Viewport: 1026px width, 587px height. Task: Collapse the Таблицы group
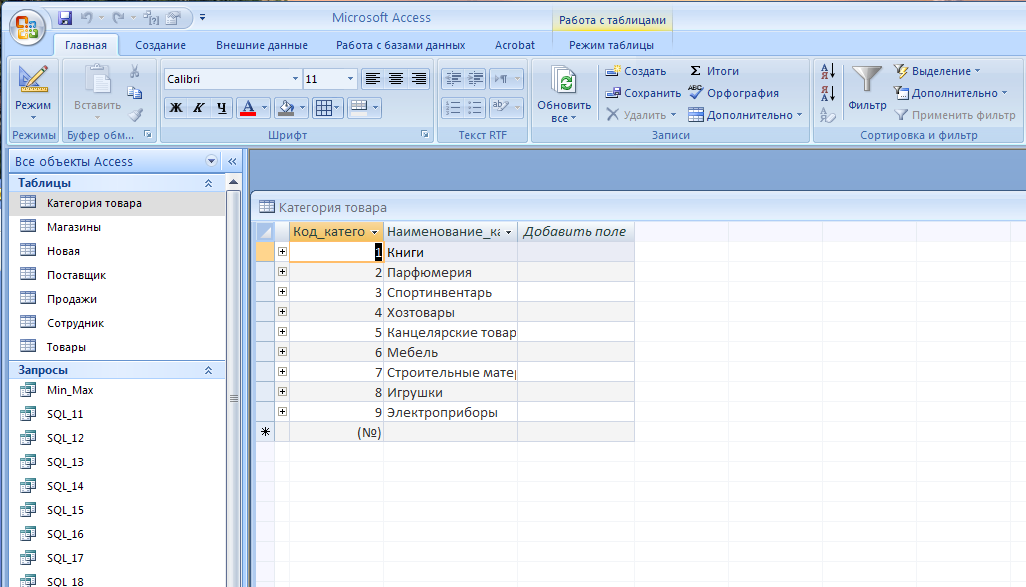point(208,183)
